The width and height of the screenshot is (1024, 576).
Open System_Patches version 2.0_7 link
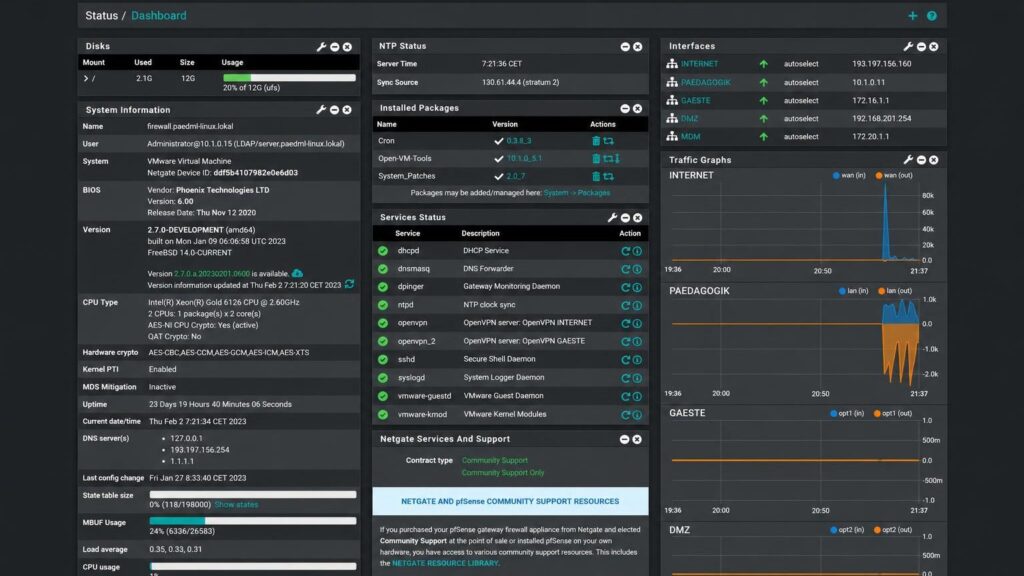(516, 176)
